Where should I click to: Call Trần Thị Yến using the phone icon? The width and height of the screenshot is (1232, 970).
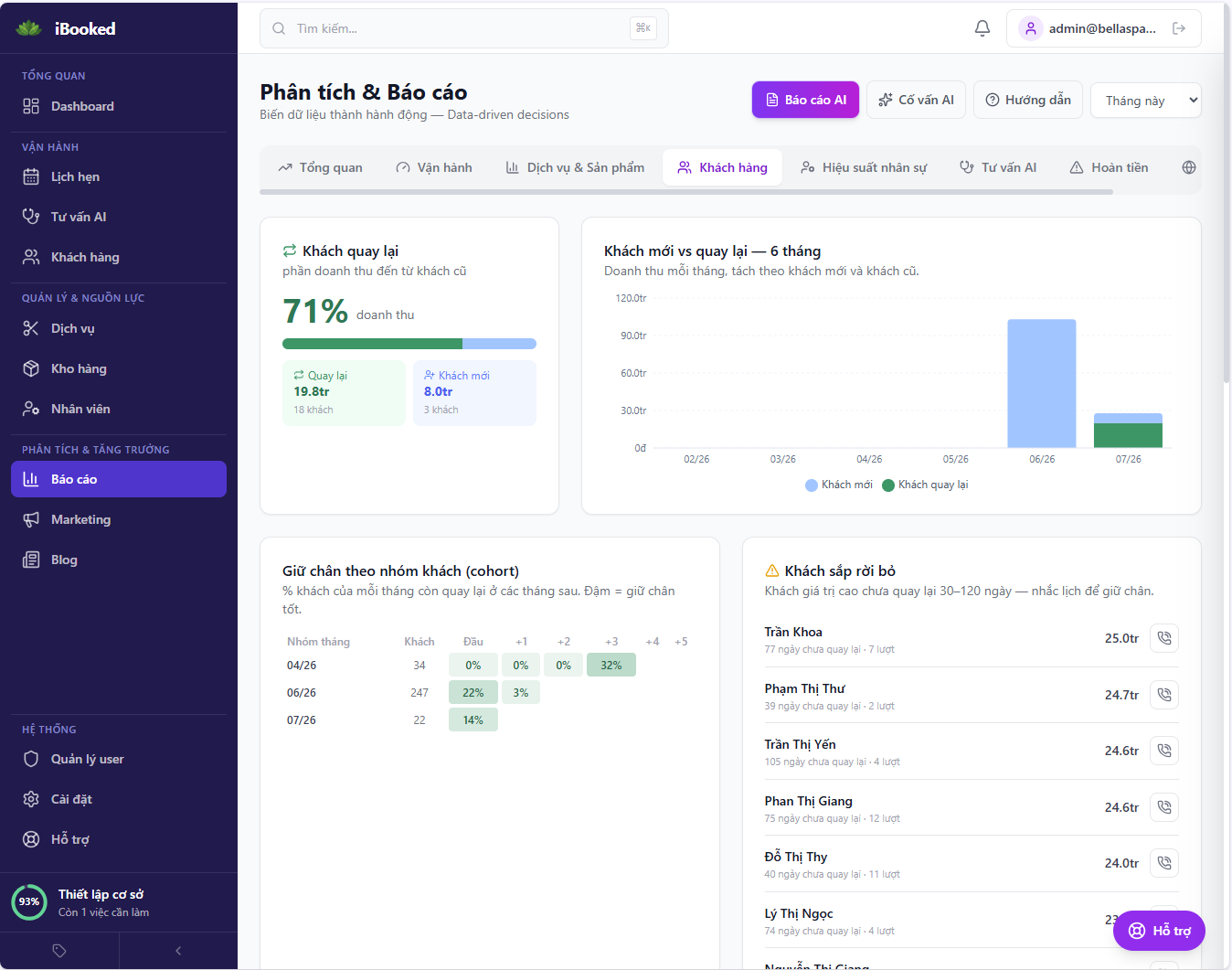coord(1164,751)
